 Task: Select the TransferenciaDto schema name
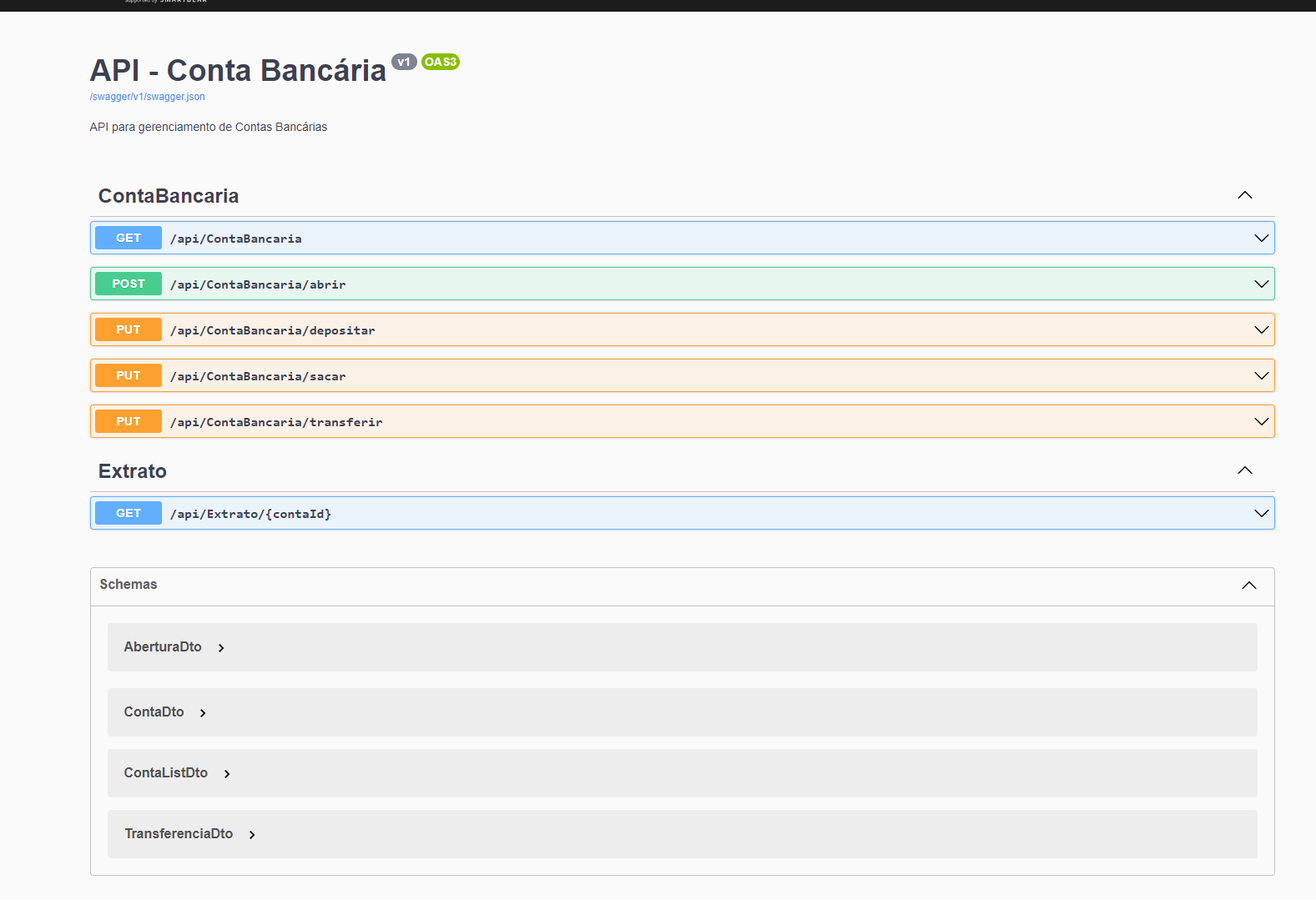click(179, 833)
